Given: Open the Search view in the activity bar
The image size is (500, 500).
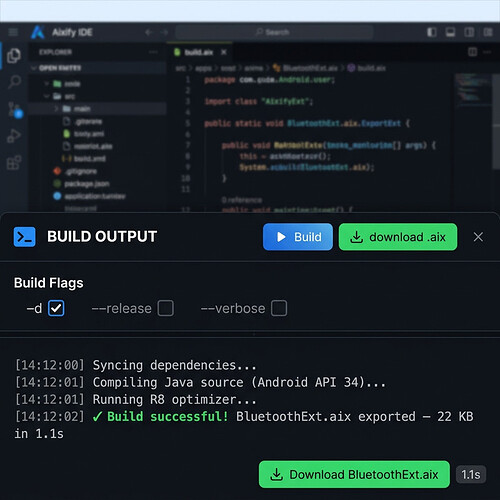Looking at the screenshot, I should pos(14,82).
